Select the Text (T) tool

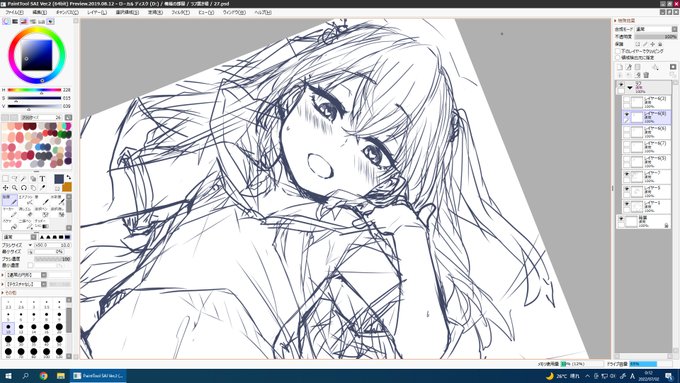click(x=42, y=179)
